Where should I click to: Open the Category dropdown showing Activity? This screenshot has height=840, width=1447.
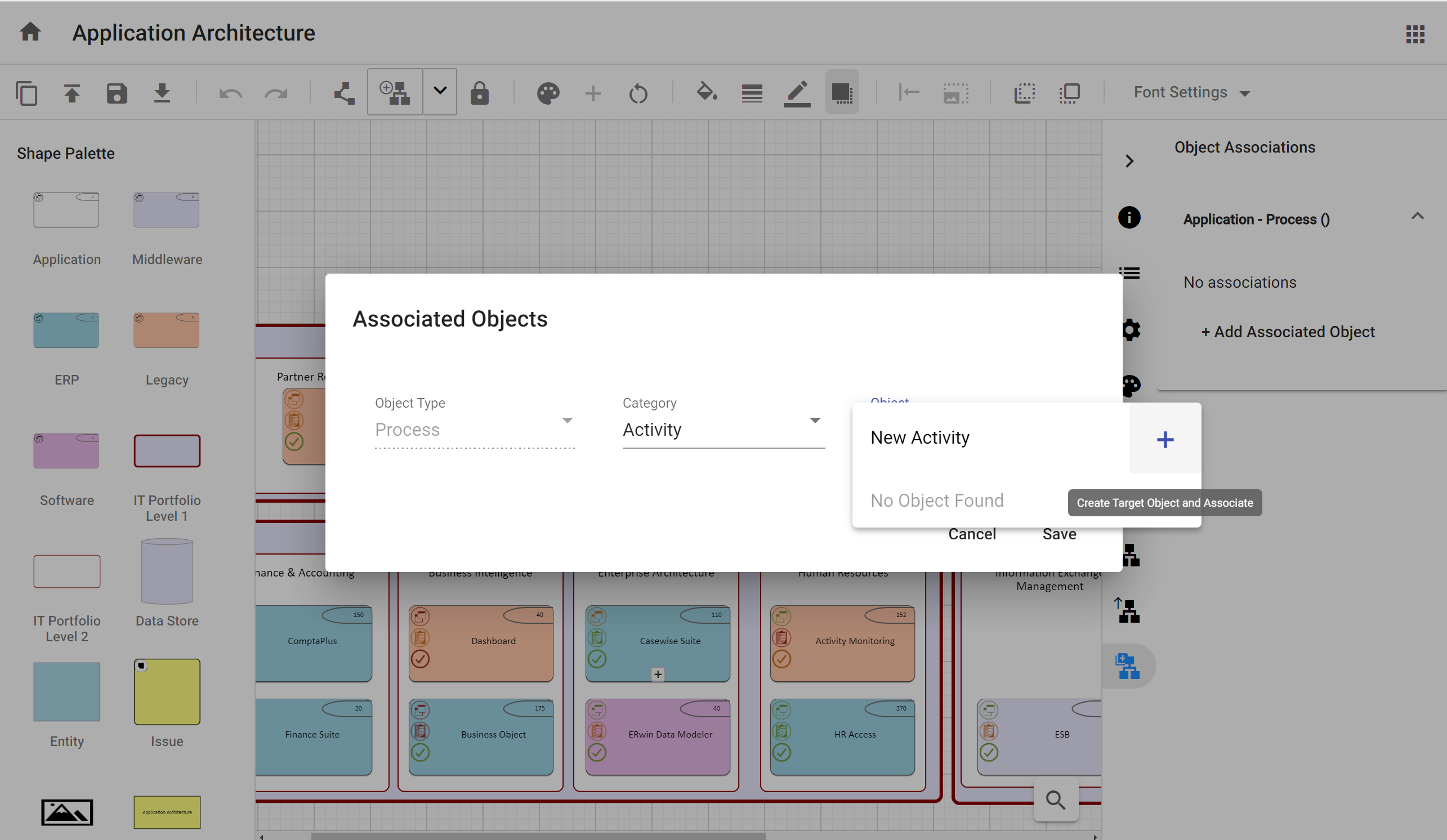pos(723,429)
